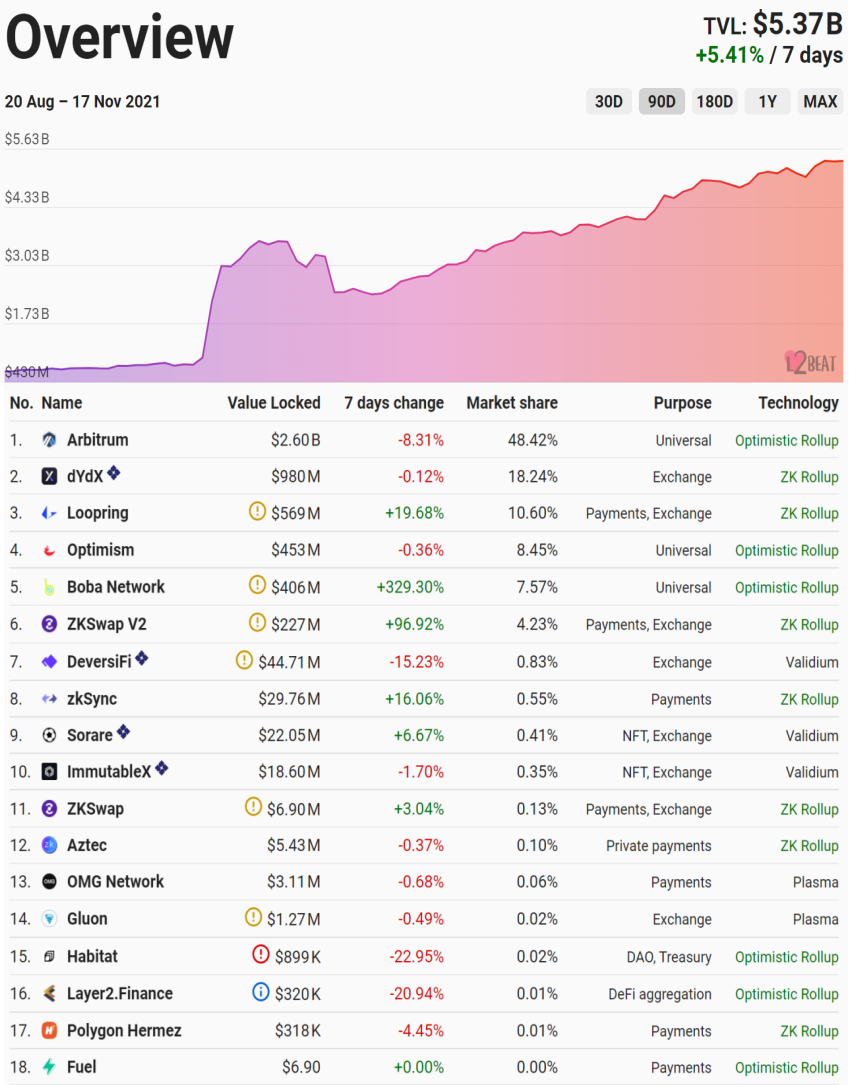
Task: Click the TVL $5.37B total figure
Action: [x=774, y=24]
